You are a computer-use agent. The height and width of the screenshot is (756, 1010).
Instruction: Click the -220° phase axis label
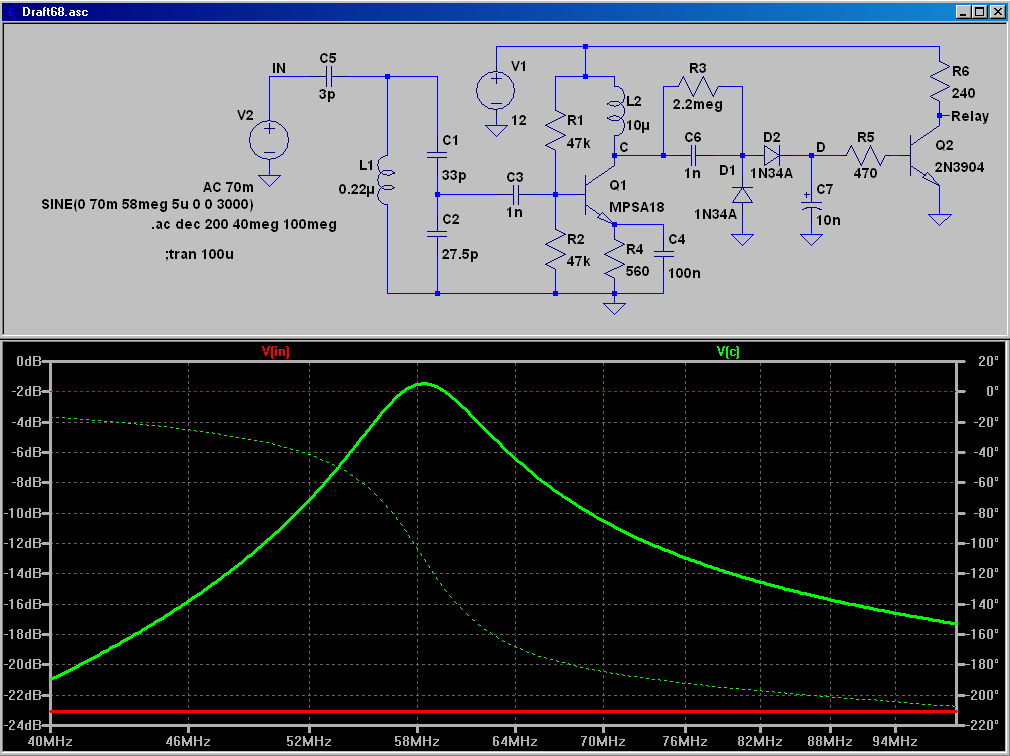(x=983, y=725)
